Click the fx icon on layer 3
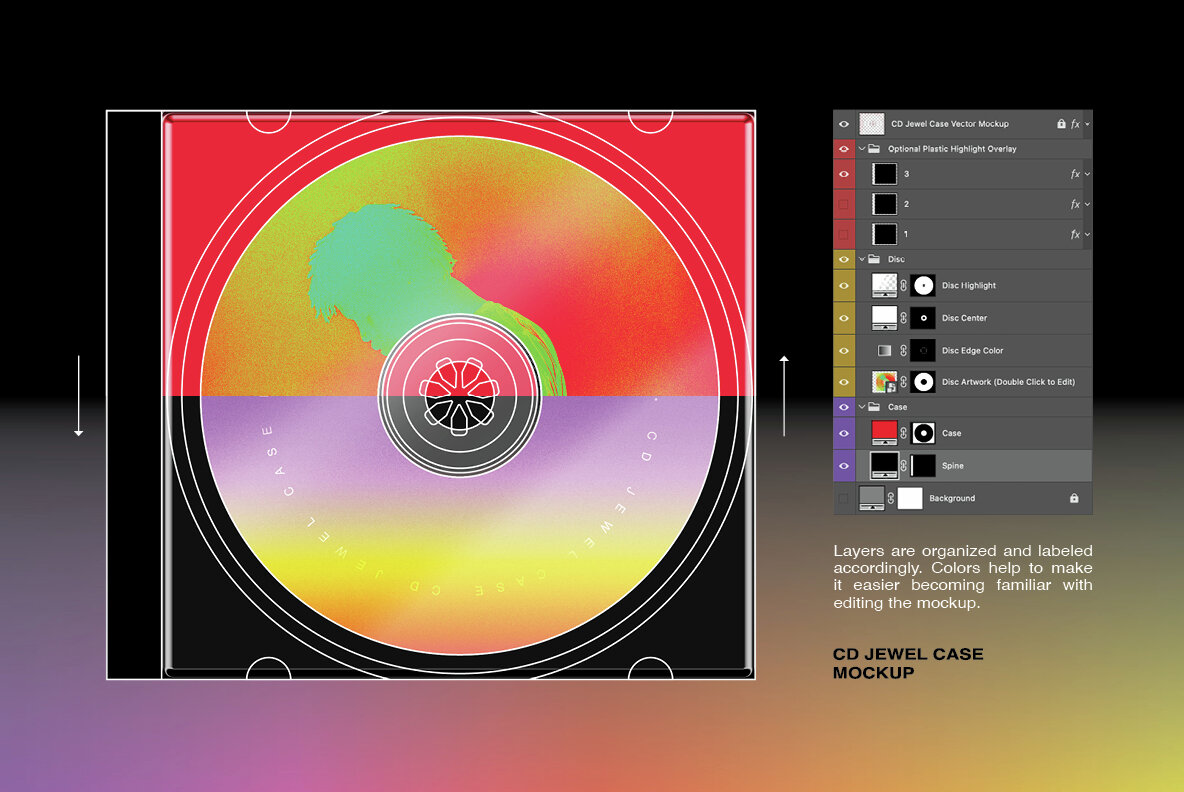This screenshot has height=792, width=1184. click(x=1074, y=175)
